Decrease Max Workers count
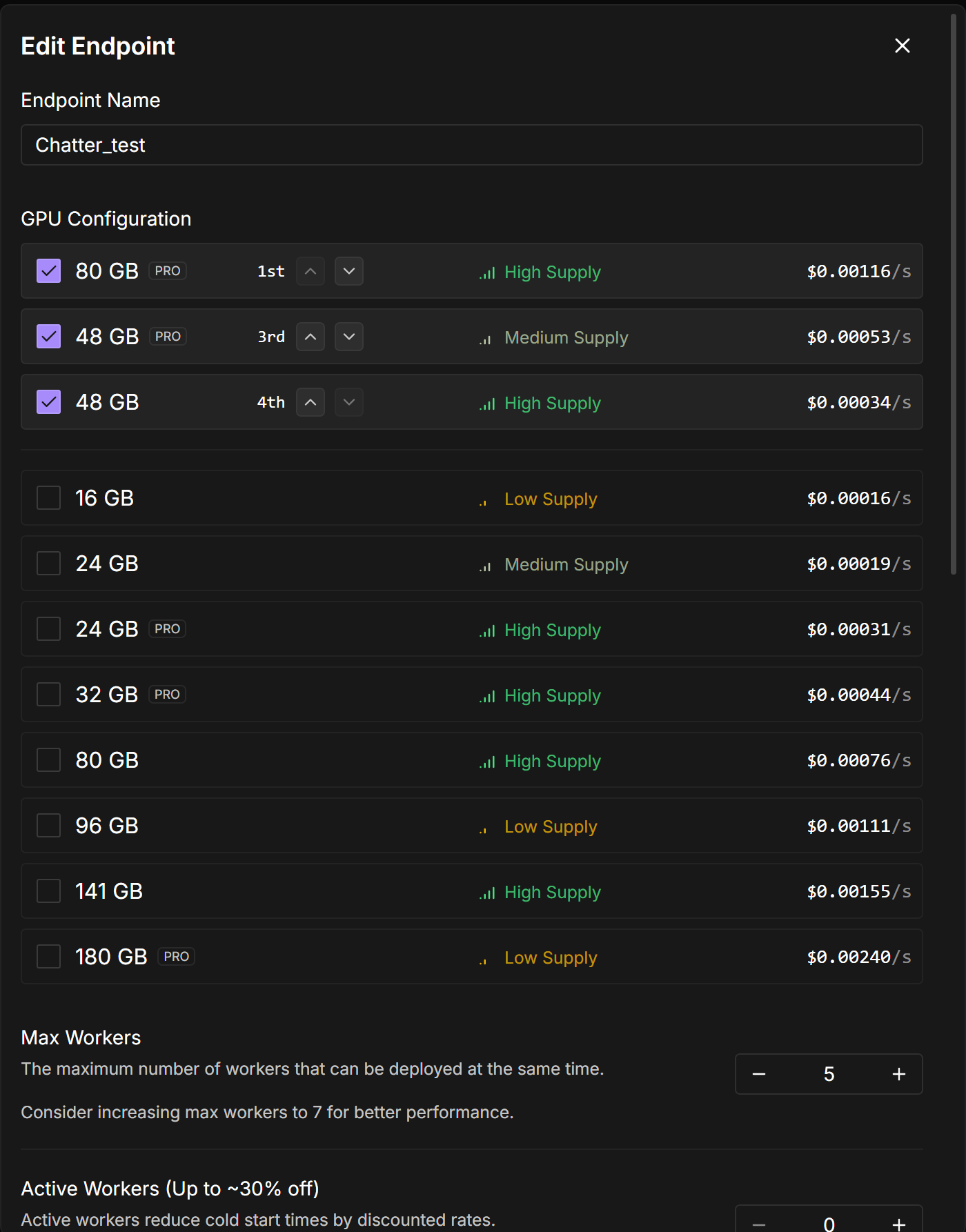This screenshot has width=966, height=1232. [759, 1074]
